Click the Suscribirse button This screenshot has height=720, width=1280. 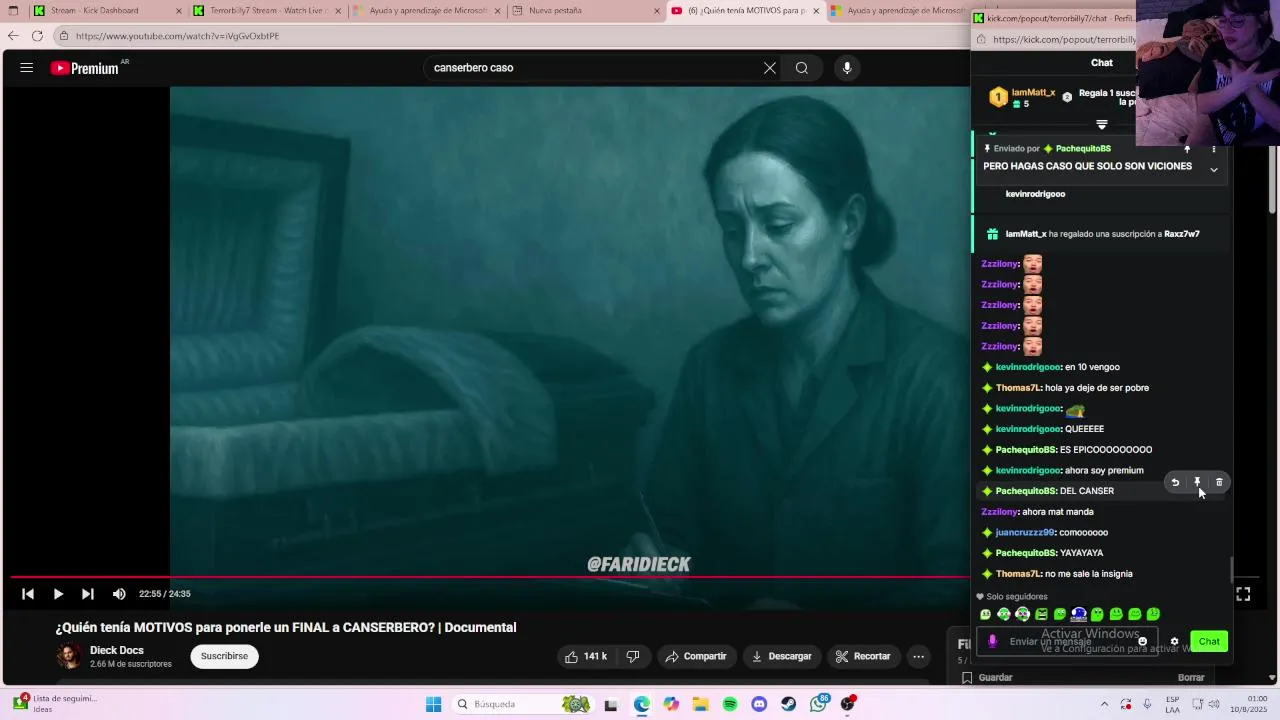coord(224,656)
